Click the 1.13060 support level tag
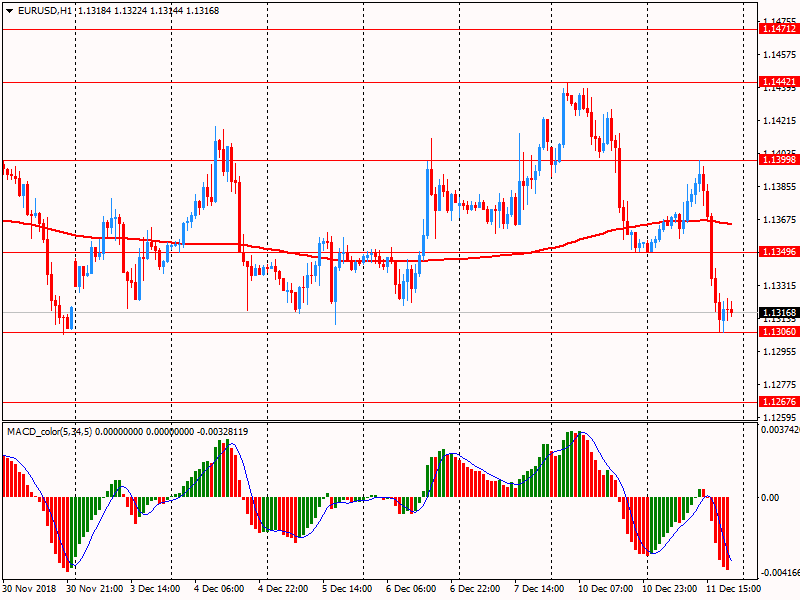The height and width of the screenshot is (600, 800). click(x=778, y=331)
